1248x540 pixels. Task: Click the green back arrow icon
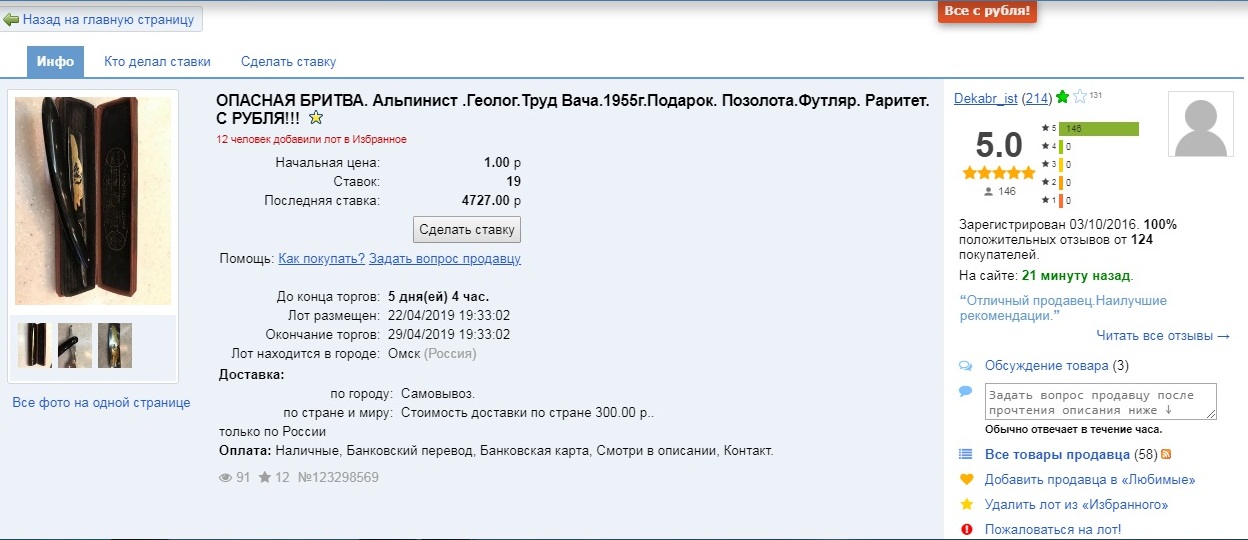(12, 19)
